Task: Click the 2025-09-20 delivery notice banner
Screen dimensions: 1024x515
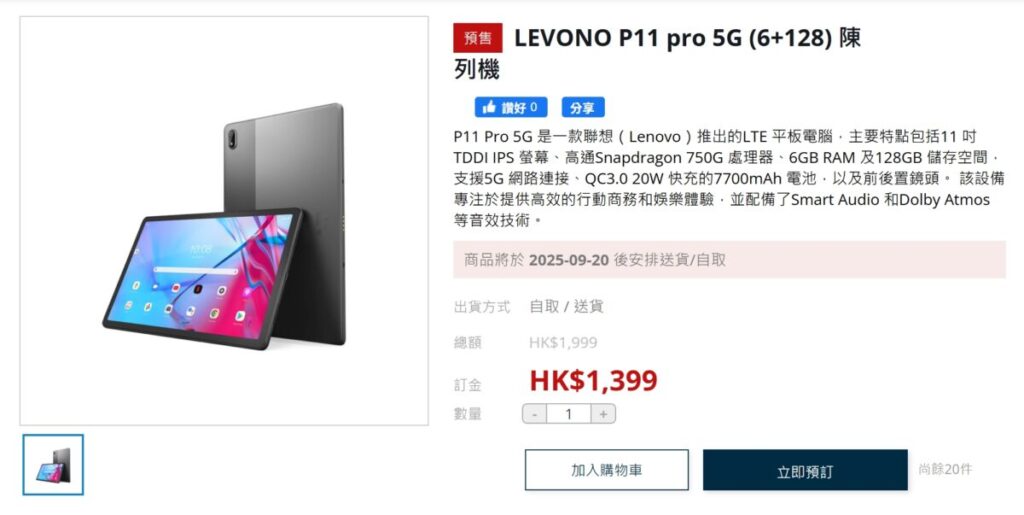Action: (729, 260)
